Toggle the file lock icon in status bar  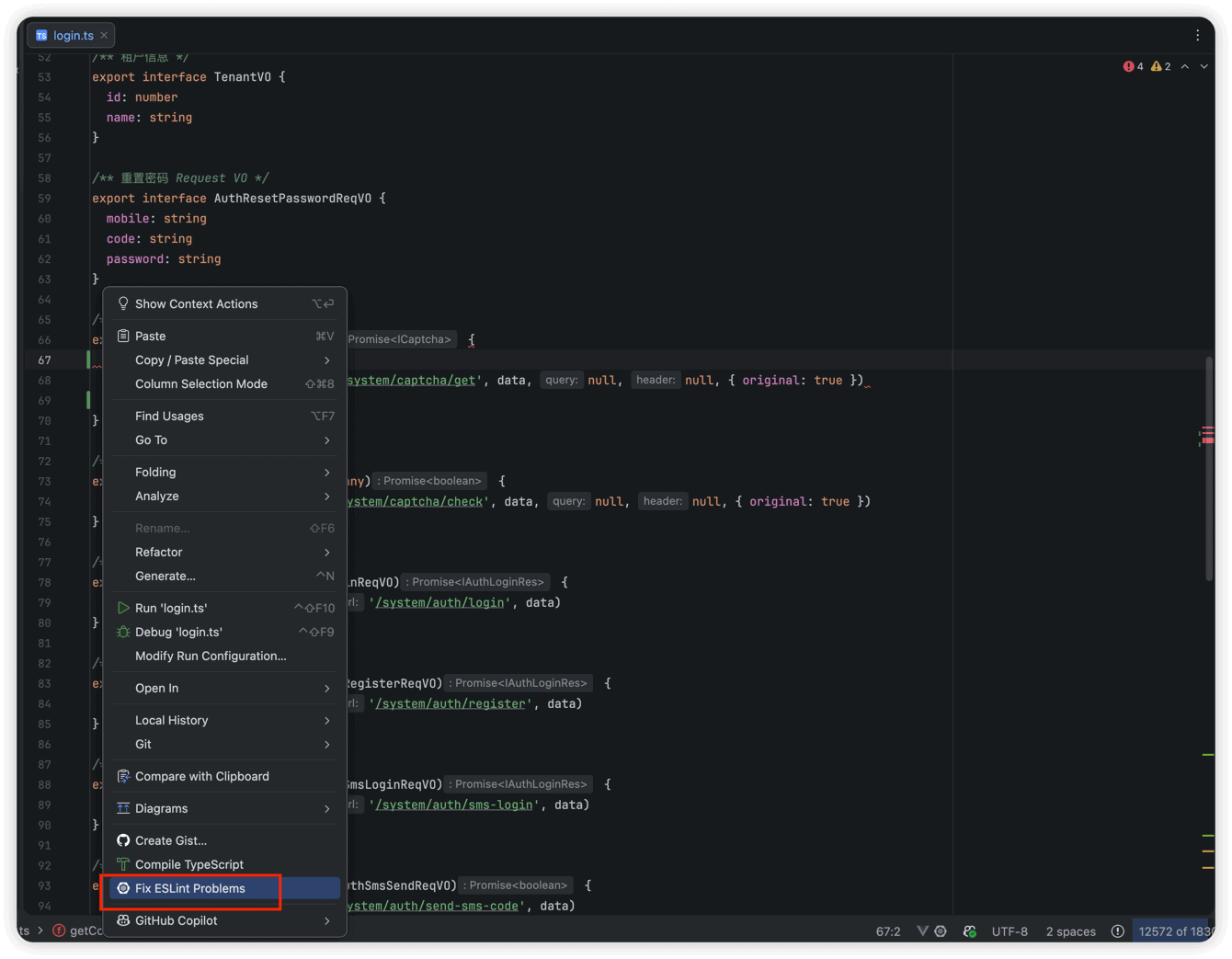point(1117,930)
